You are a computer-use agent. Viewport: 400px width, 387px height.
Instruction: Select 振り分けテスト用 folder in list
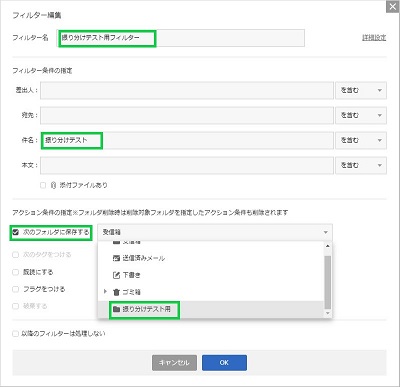point(211,309)
